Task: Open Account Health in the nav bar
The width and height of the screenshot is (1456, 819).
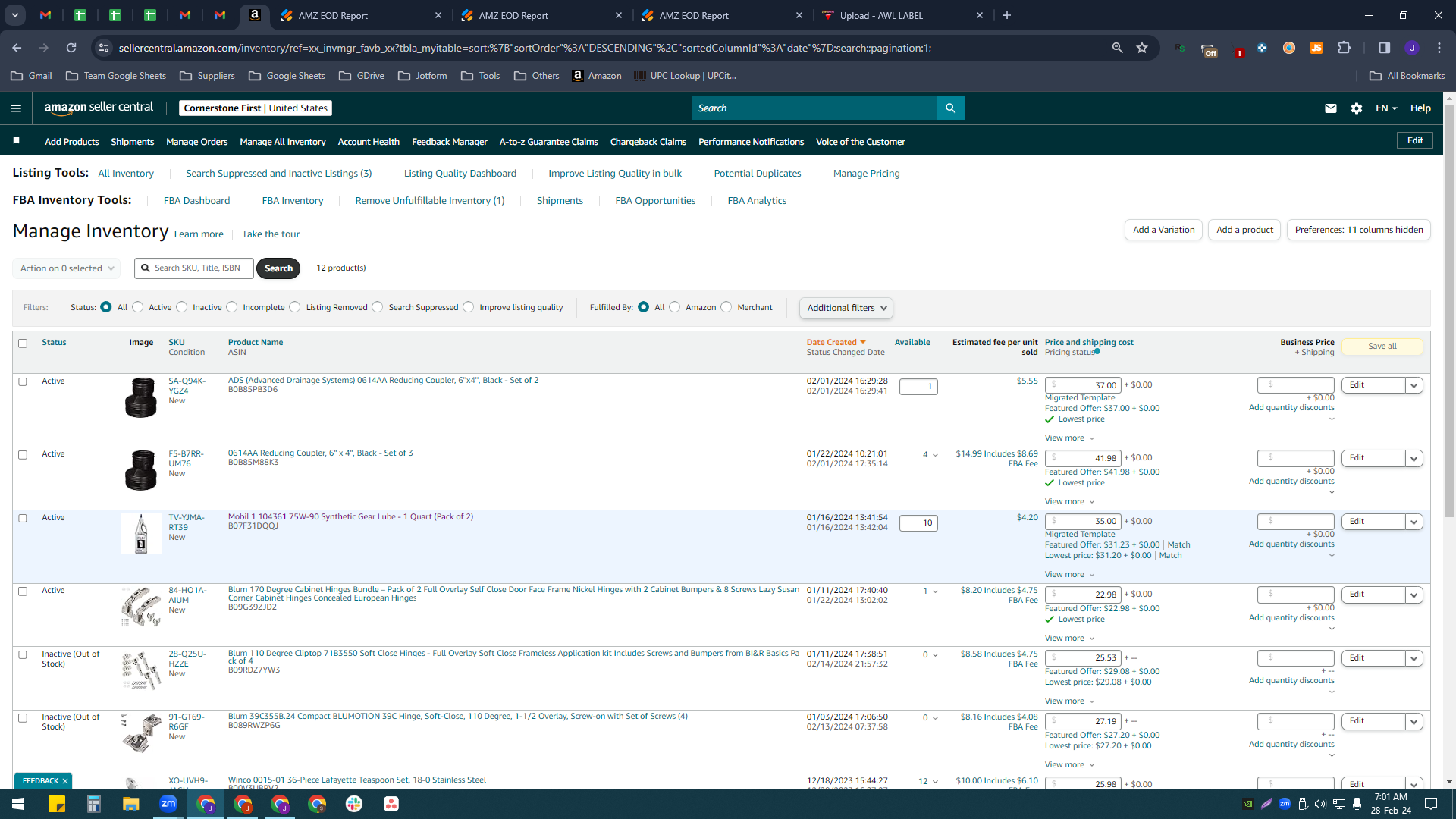Action: (x=369, y=142)
